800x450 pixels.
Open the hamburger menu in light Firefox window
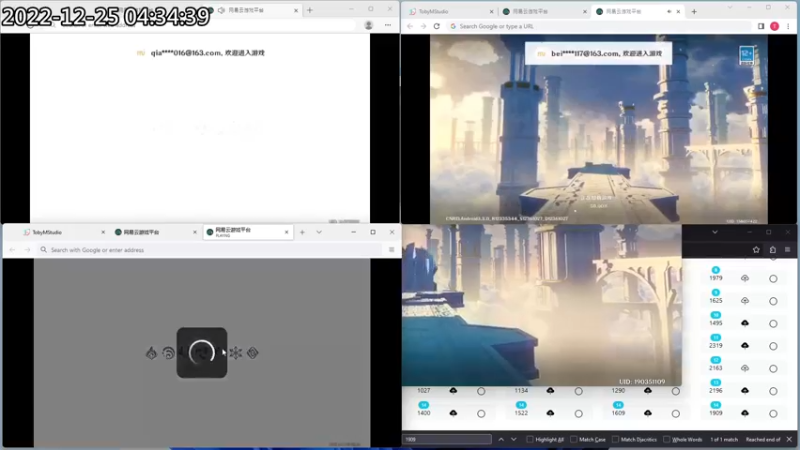tap(391, 249)
